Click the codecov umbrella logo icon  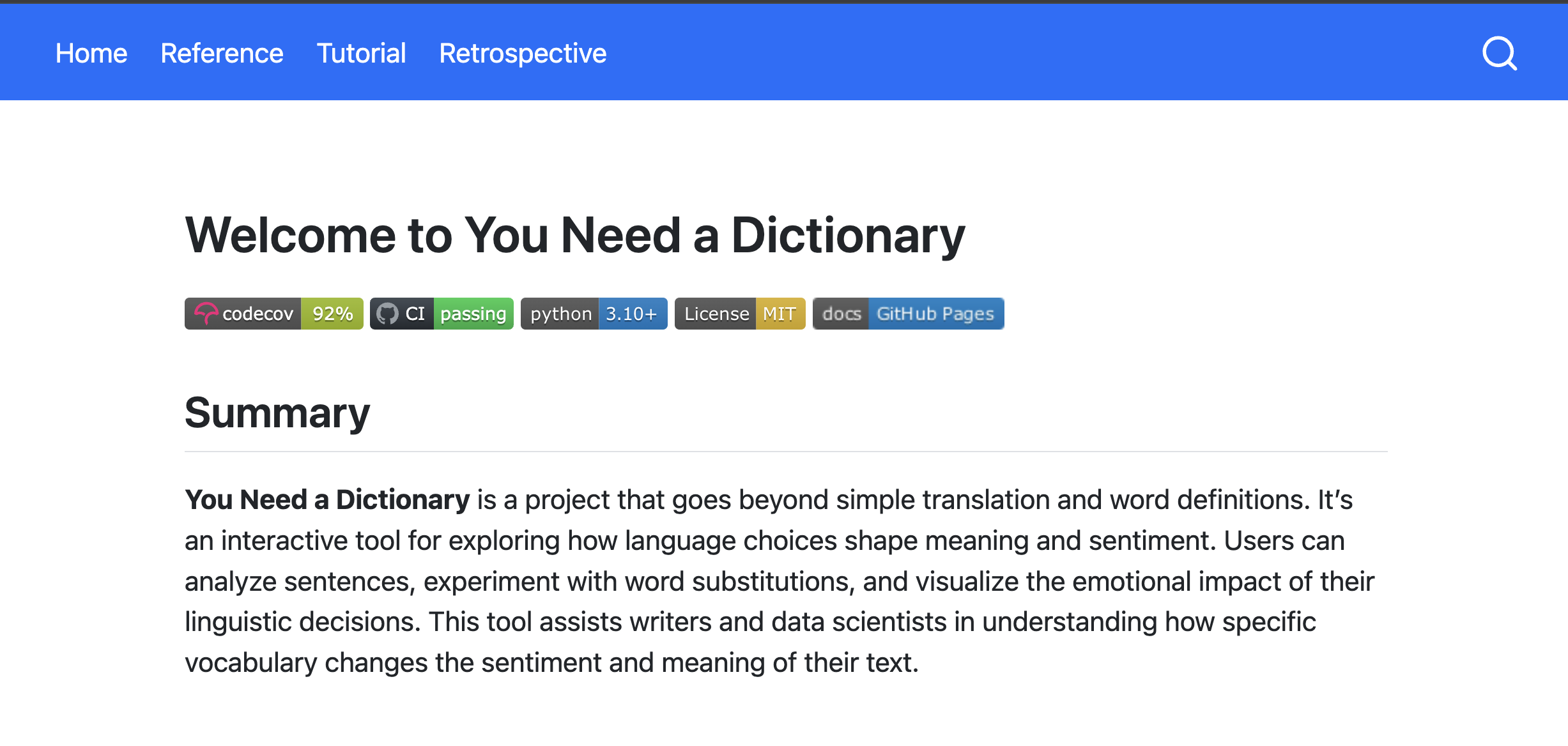[205, 314]
